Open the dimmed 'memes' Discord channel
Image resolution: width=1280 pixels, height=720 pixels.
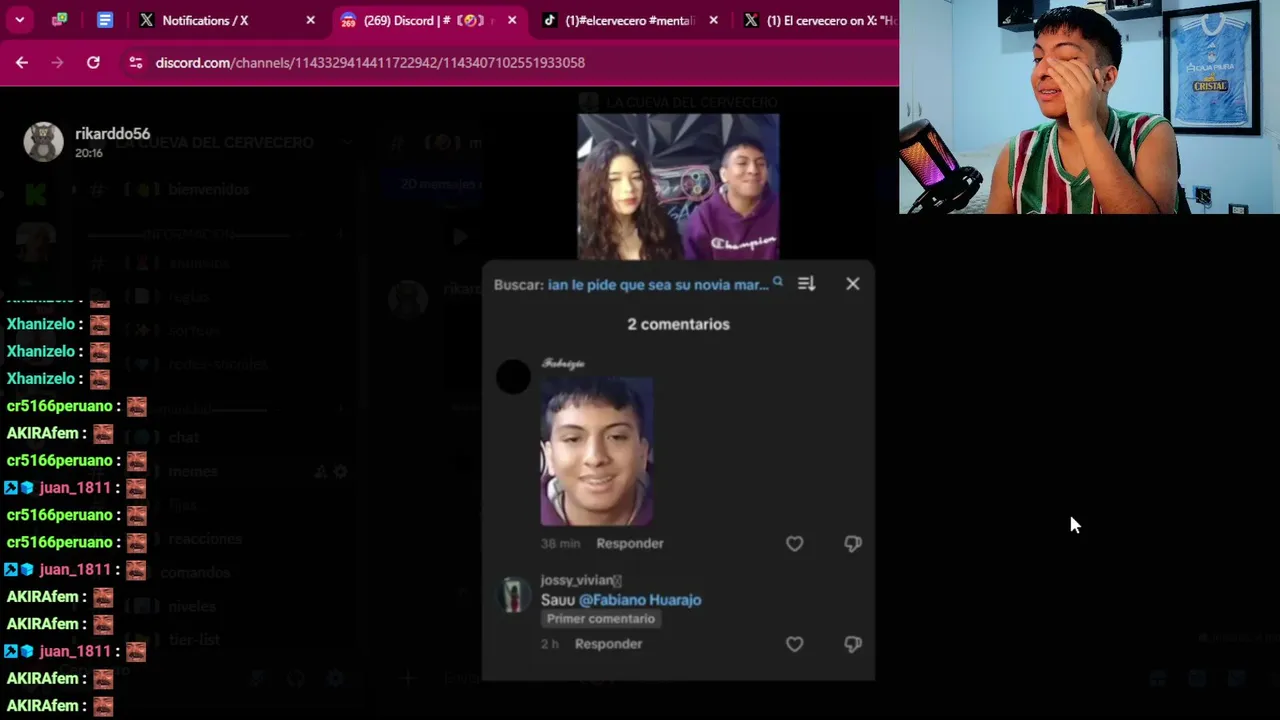(193, 471)
